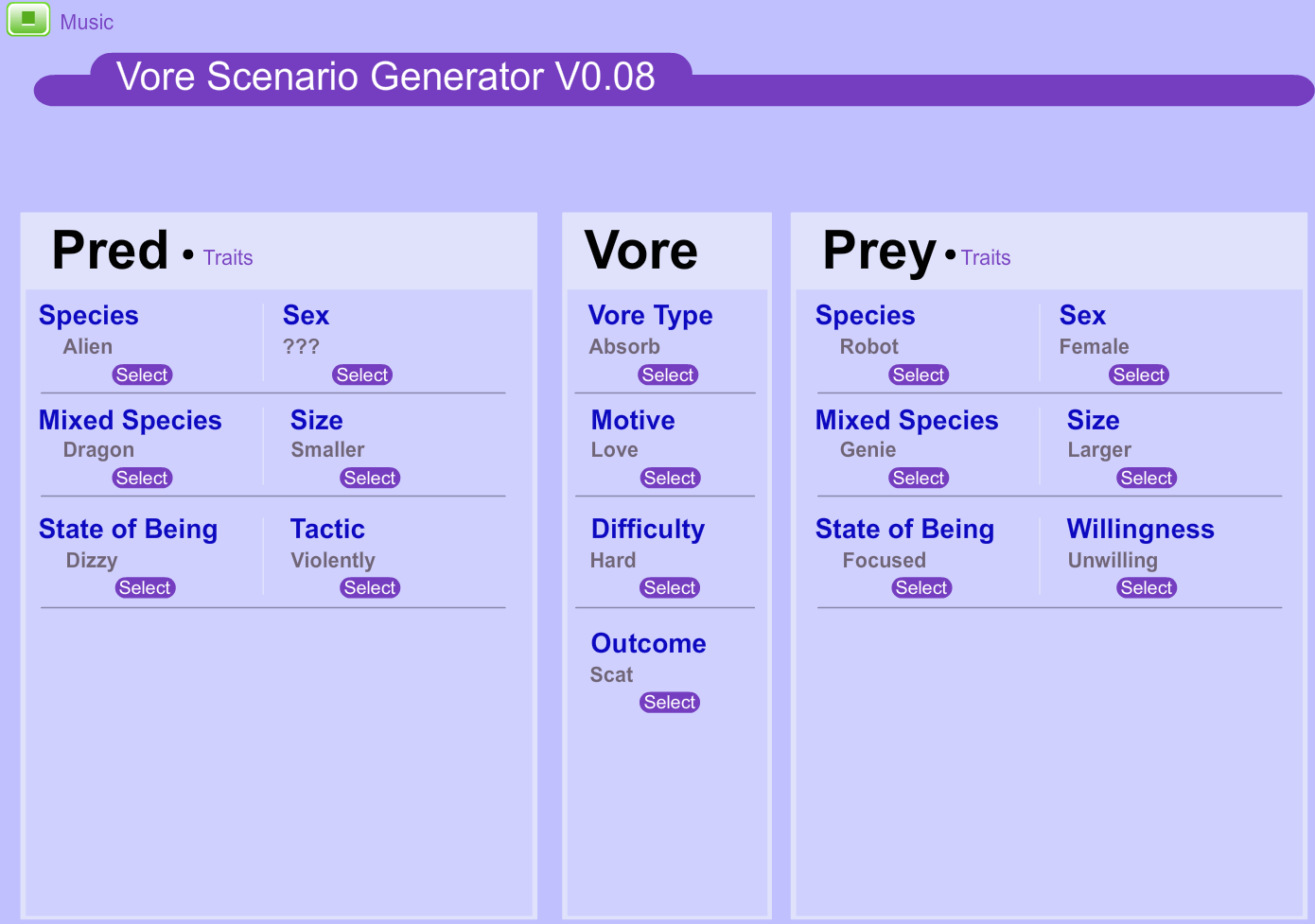Toggle the green Music button icon
The height and width of the screenshot is (924, 1315).
(28, 20)
